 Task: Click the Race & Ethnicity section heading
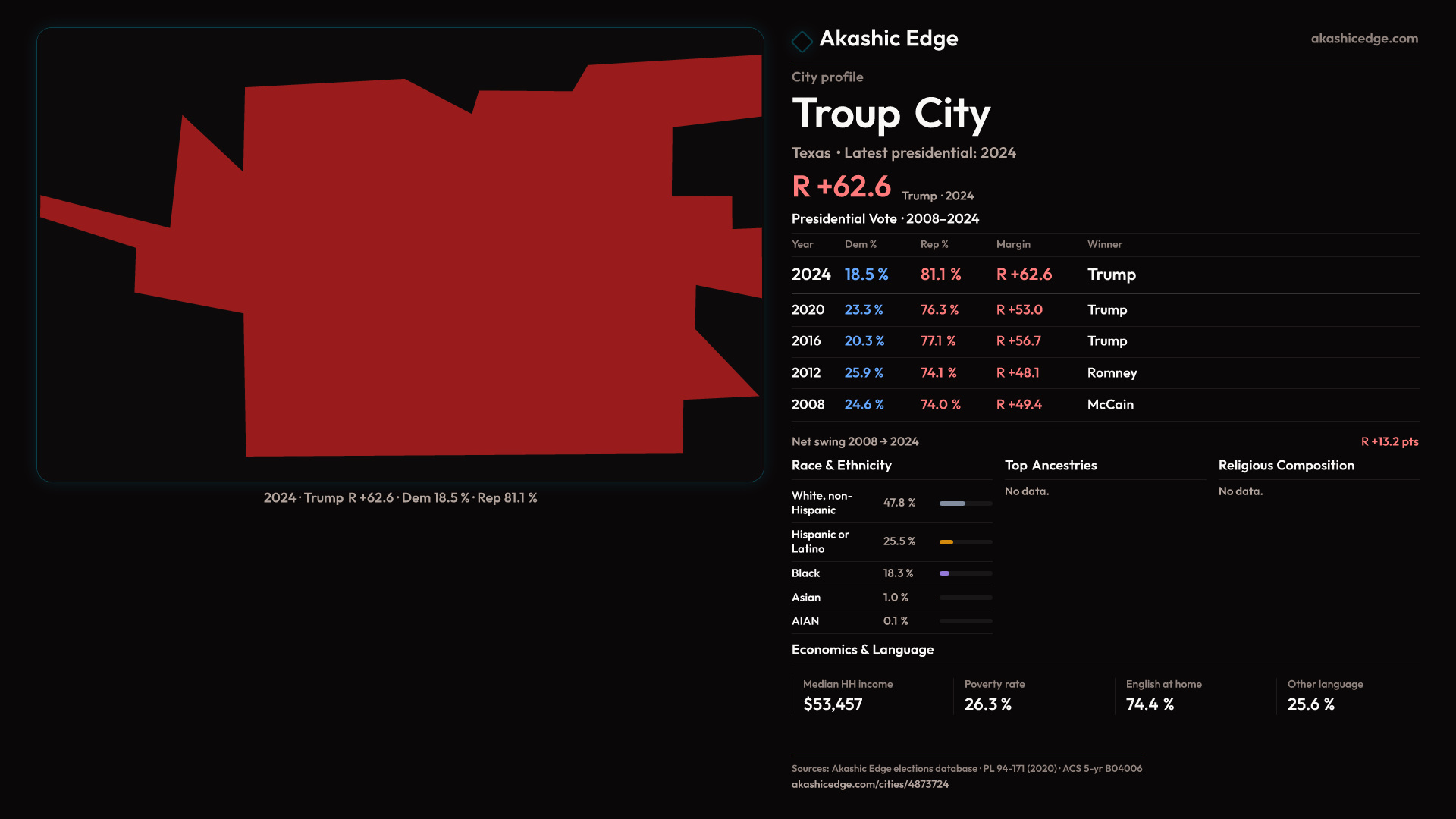pyautogui.click(x=841, y=466)
